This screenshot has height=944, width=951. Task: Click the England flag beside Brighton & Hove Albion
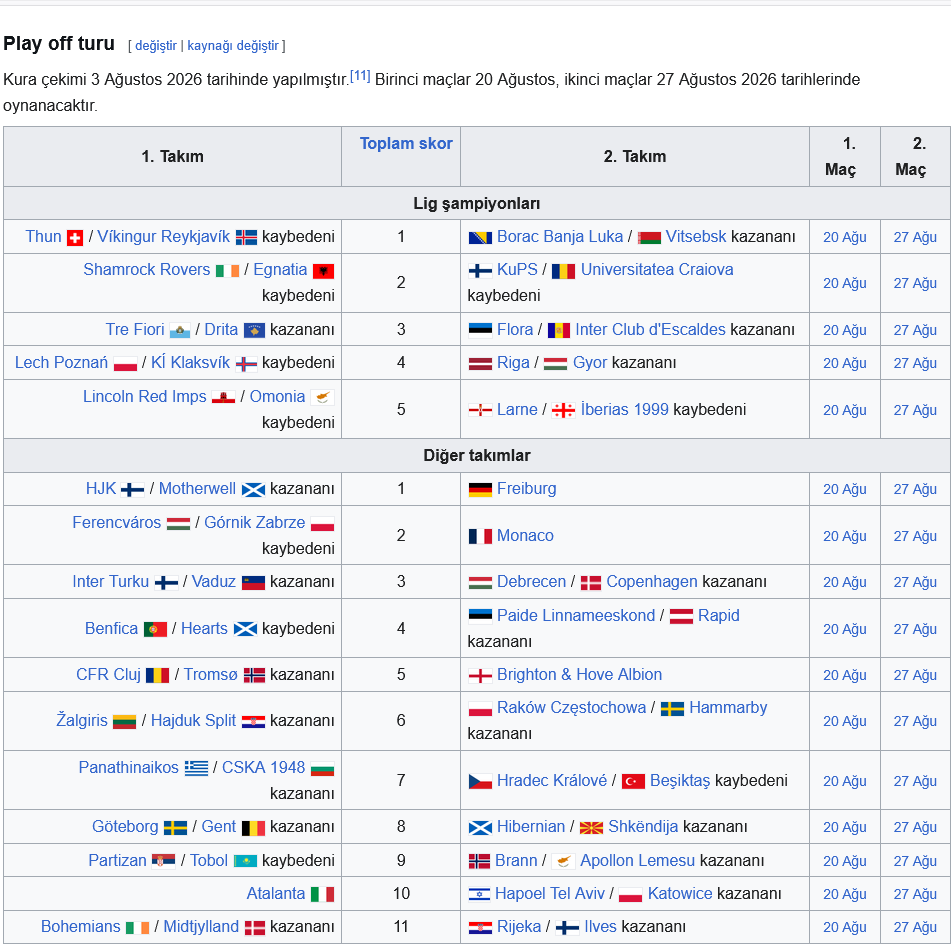pos(480,675)
